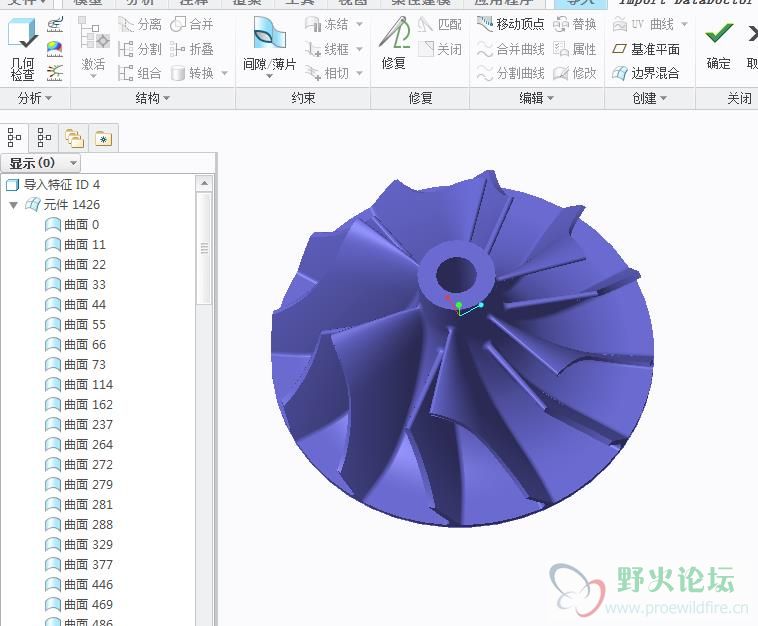This screenshot has width=758, height=626.
Task: Click the 相切 tangency constraint tool
Action: point(327,73)
